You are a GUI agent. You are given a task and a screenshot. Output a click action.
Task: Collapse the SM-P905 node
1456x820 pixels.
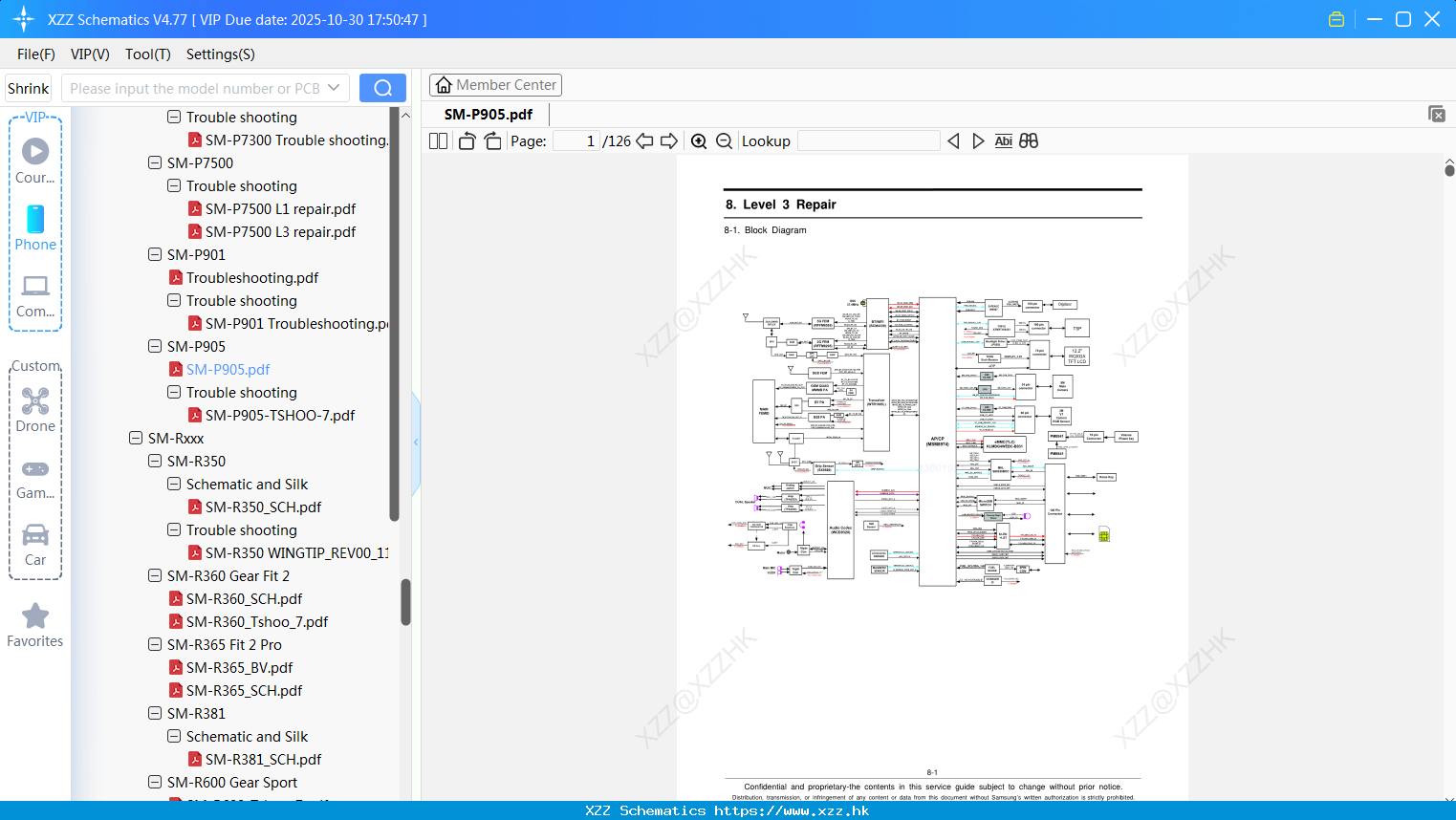(155, 346)
